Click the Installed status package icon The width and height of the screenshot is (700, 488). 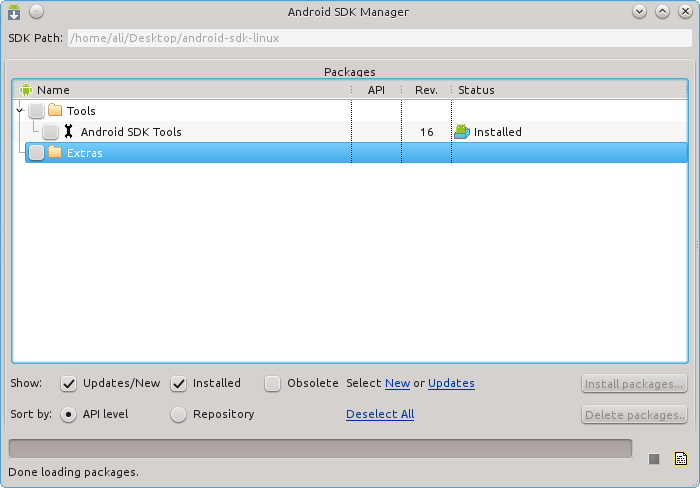click(x=462, y=132)
